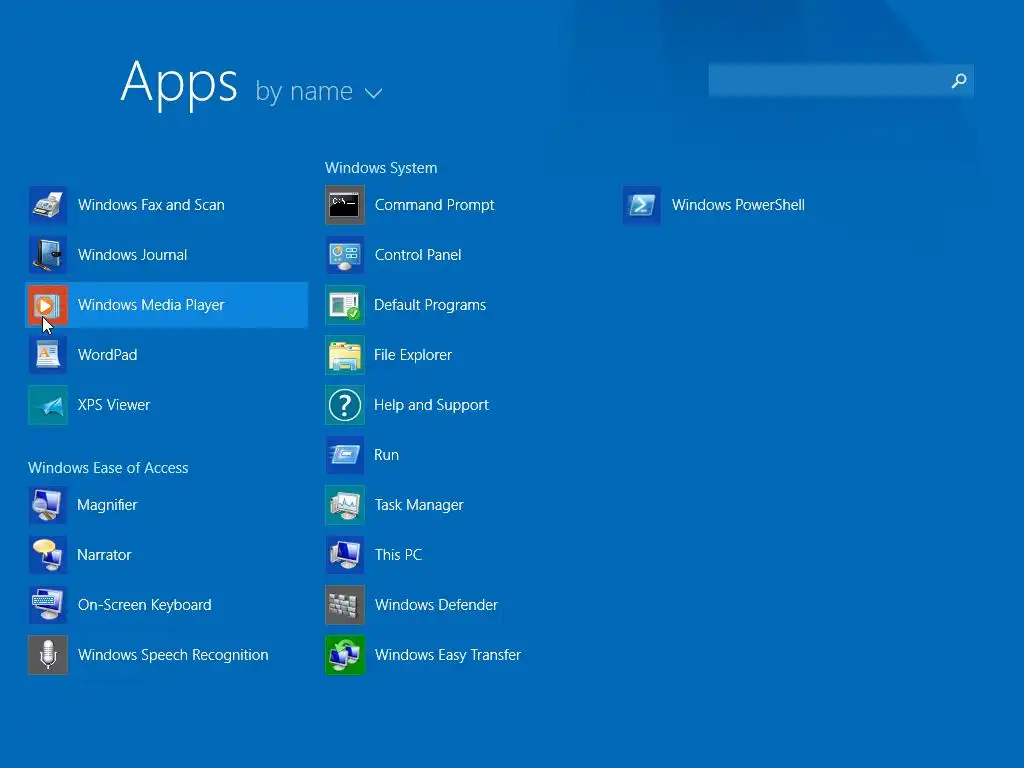
Task: Select the 'Run' label
Action: 386,455
